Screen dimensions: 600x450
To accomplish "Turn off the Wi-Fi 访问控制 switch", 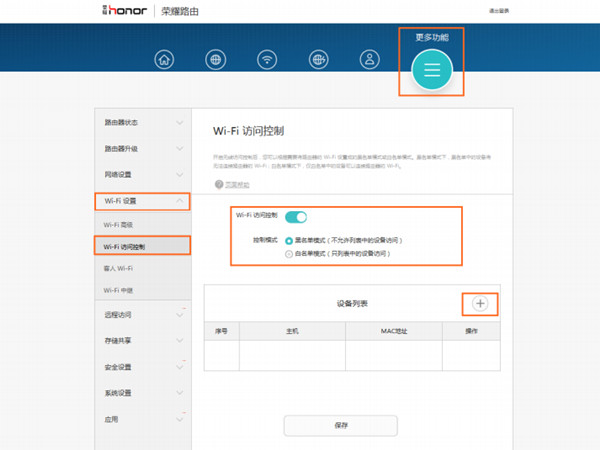I will (x=296, y=217).
